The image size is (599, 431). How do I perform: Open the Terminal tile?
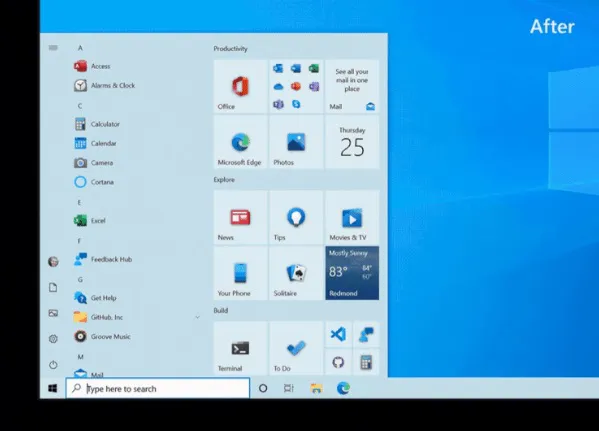240,348
